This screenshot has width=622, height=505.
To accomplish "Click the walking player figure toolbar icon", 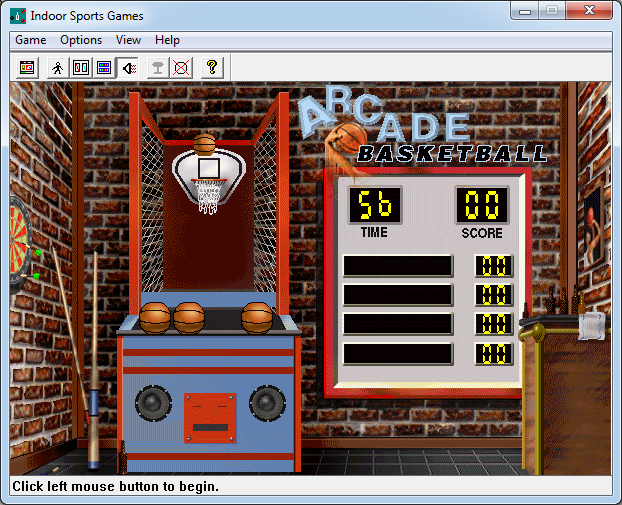I will (x=58, y=68).
